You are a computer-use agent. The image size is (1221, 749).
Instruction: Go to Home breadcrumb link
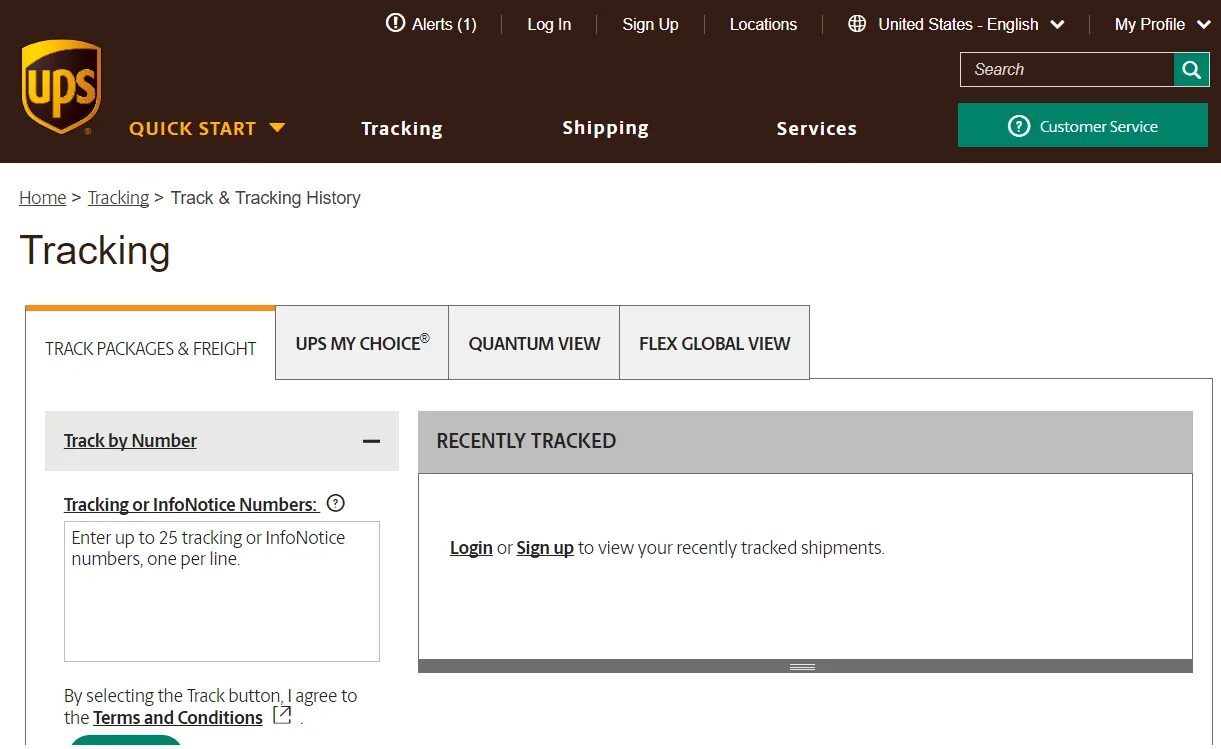(x=43, y=198)
